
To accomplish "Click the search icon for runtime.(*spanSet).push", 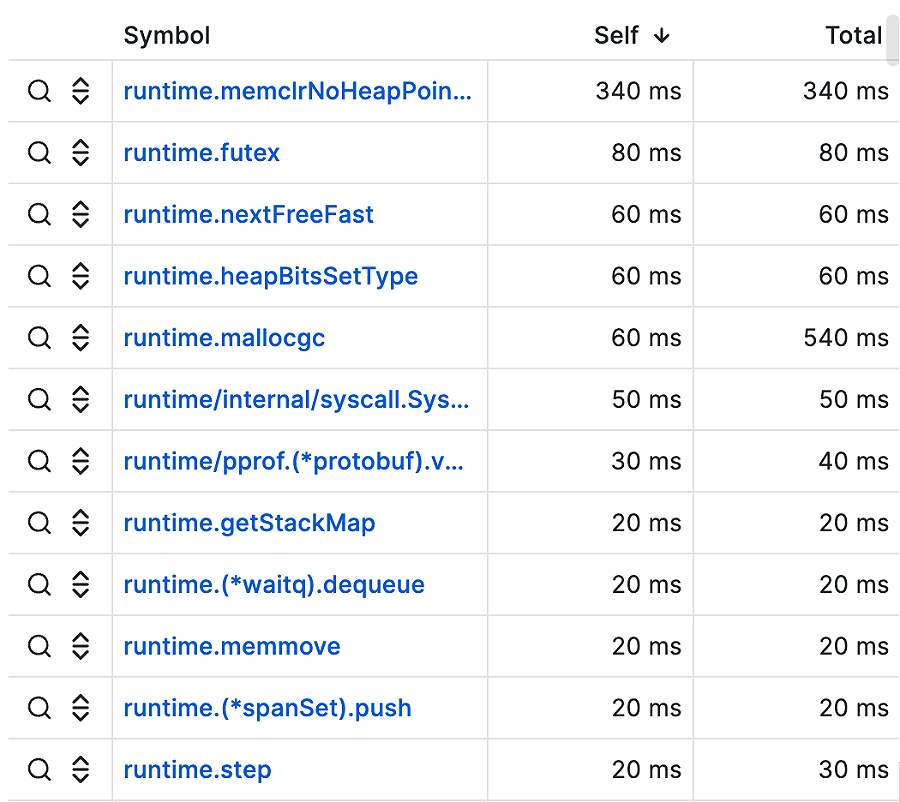I will tap(39, 708).
